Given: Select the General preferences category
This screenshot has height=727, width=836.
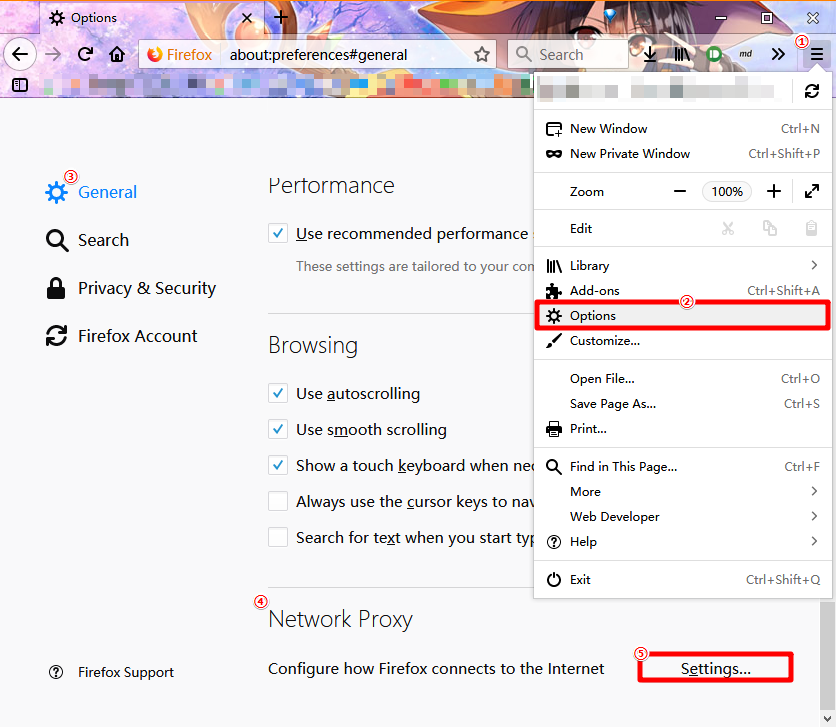Looking at the screenshot, I should tap(91, 192).
